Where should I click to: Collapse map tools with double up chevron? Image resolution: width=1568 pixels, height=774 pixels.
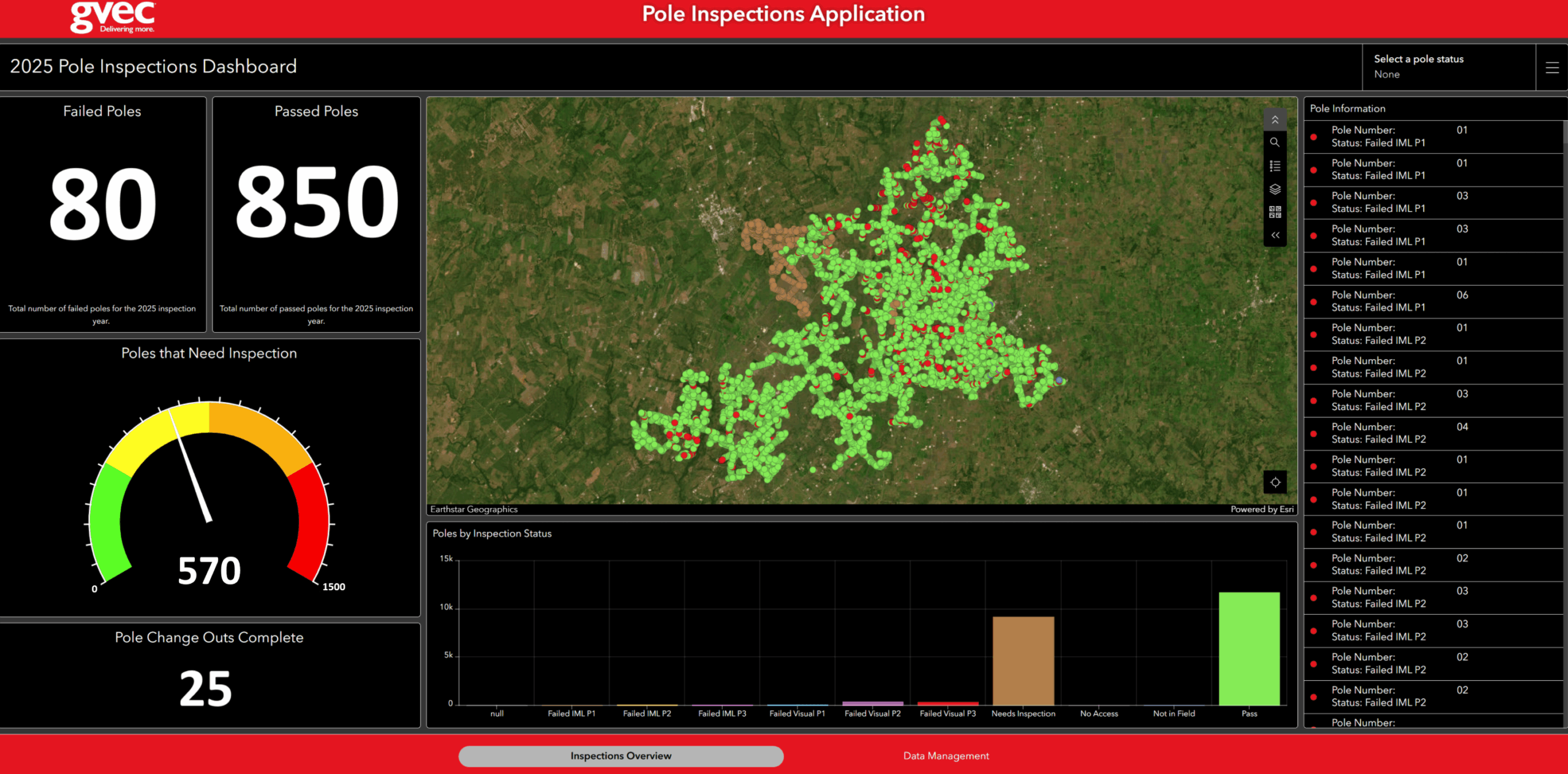pyautogui.click(x=1275, y=120)
